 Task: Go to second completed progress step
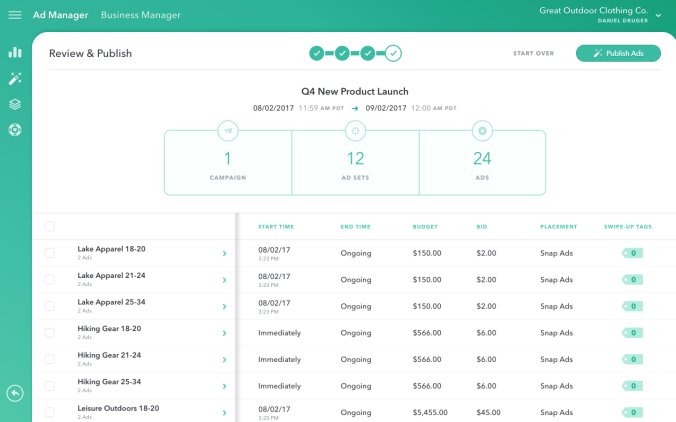tap(342, 53)
